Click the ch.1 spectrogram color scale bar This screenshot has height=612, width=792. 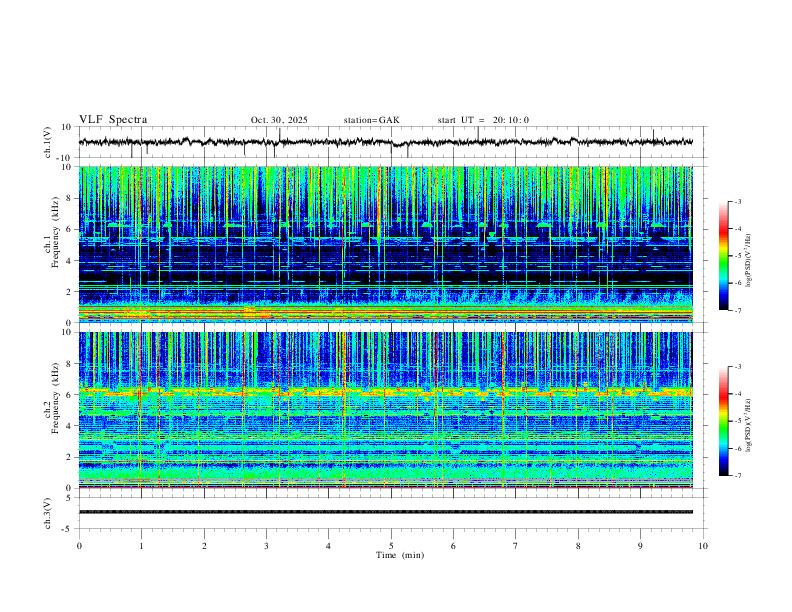point(724,256)
